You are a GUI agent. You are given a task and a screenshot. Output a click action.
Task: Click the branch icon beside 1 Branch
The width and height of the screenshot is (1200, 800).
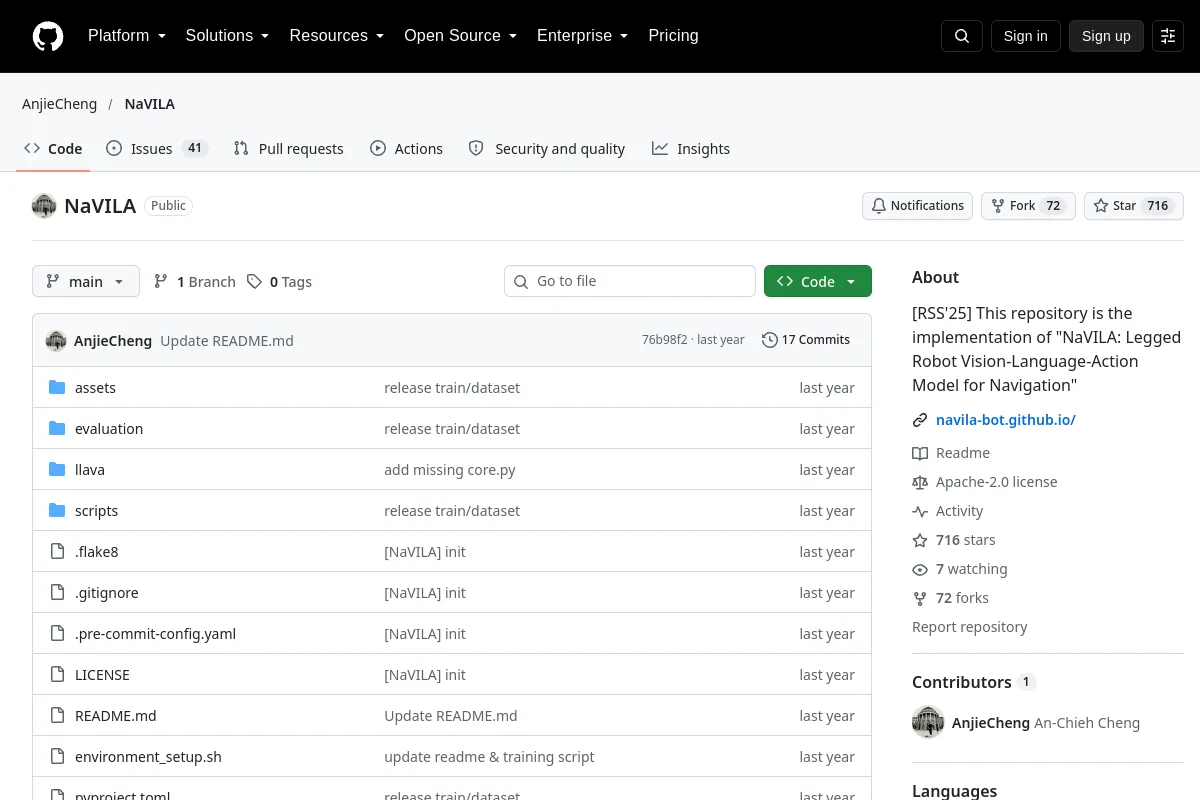[x=161, y=282]
